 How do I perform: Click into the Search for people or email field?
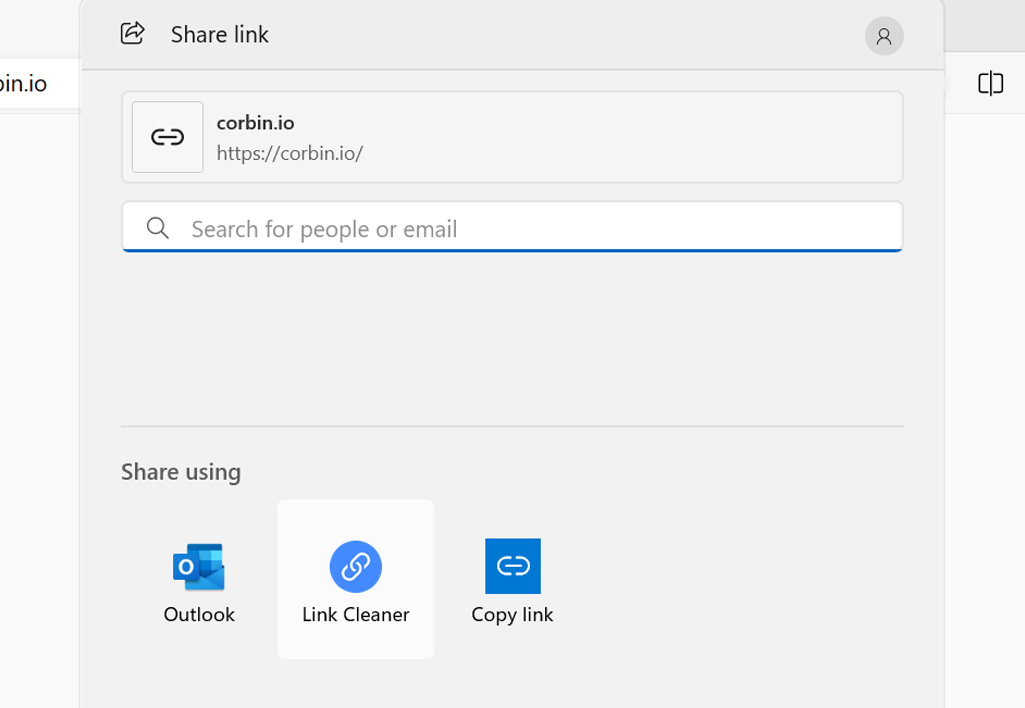point(512,227)
